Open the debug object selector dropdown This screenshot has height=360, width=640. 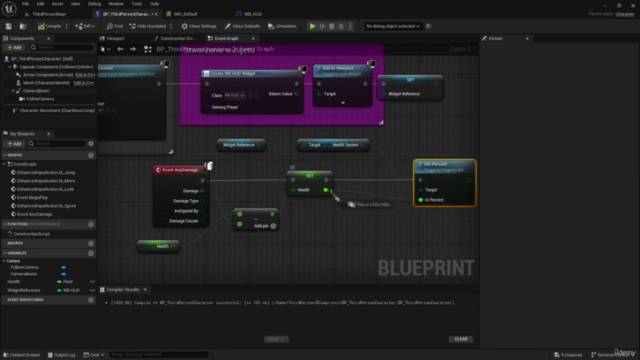(x=393, y=26)
